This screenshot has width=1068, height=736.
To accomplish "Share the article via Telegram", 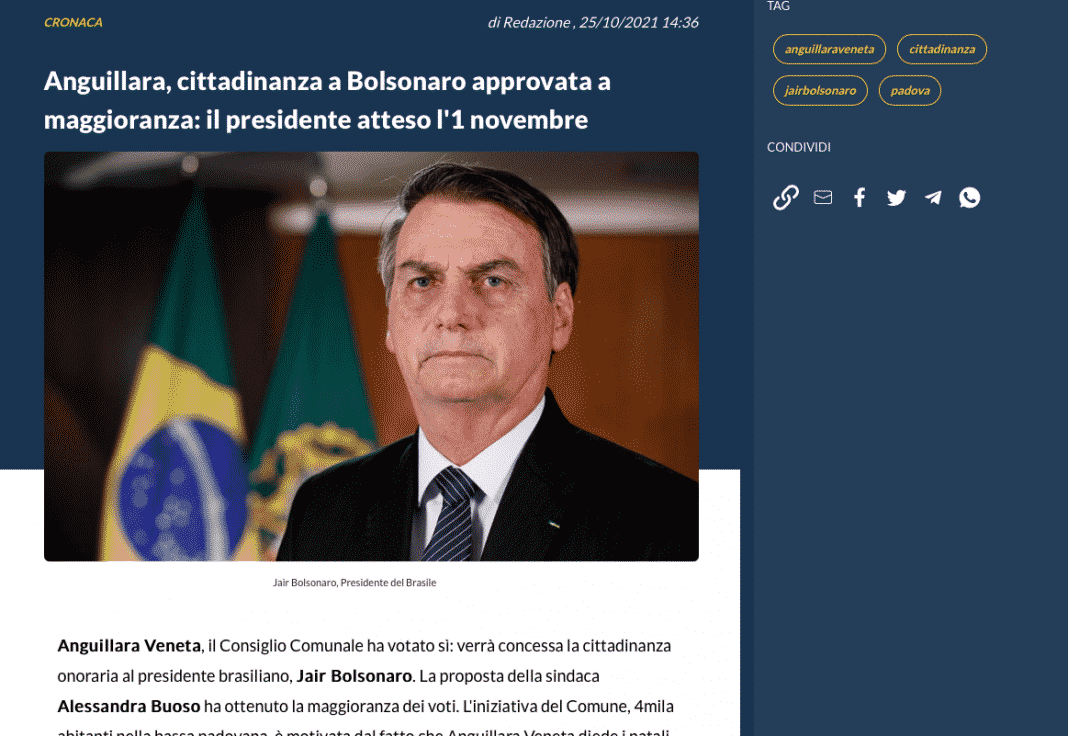I will click(933, 197).
